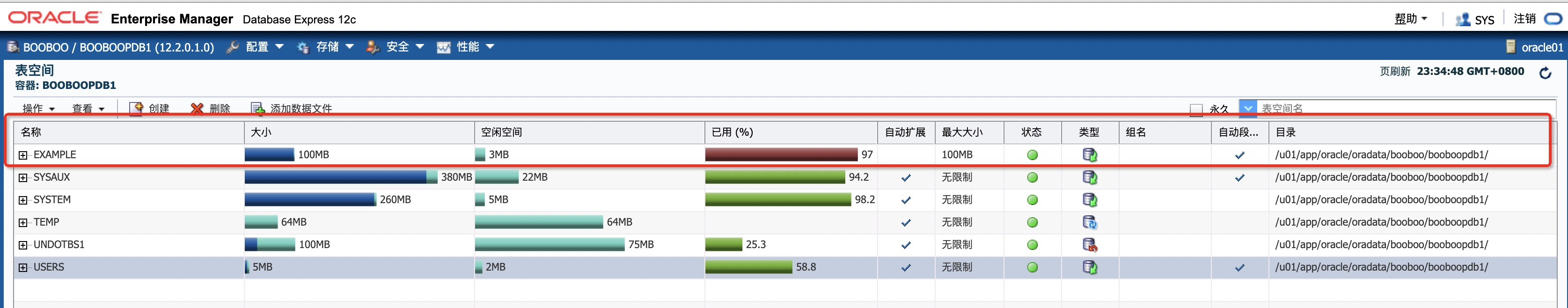Image resolution: width=1568 pixels, height=308 pixels.
Task: Click the auto-extend checkmark for SYSTEM
Action: point(906,200)
